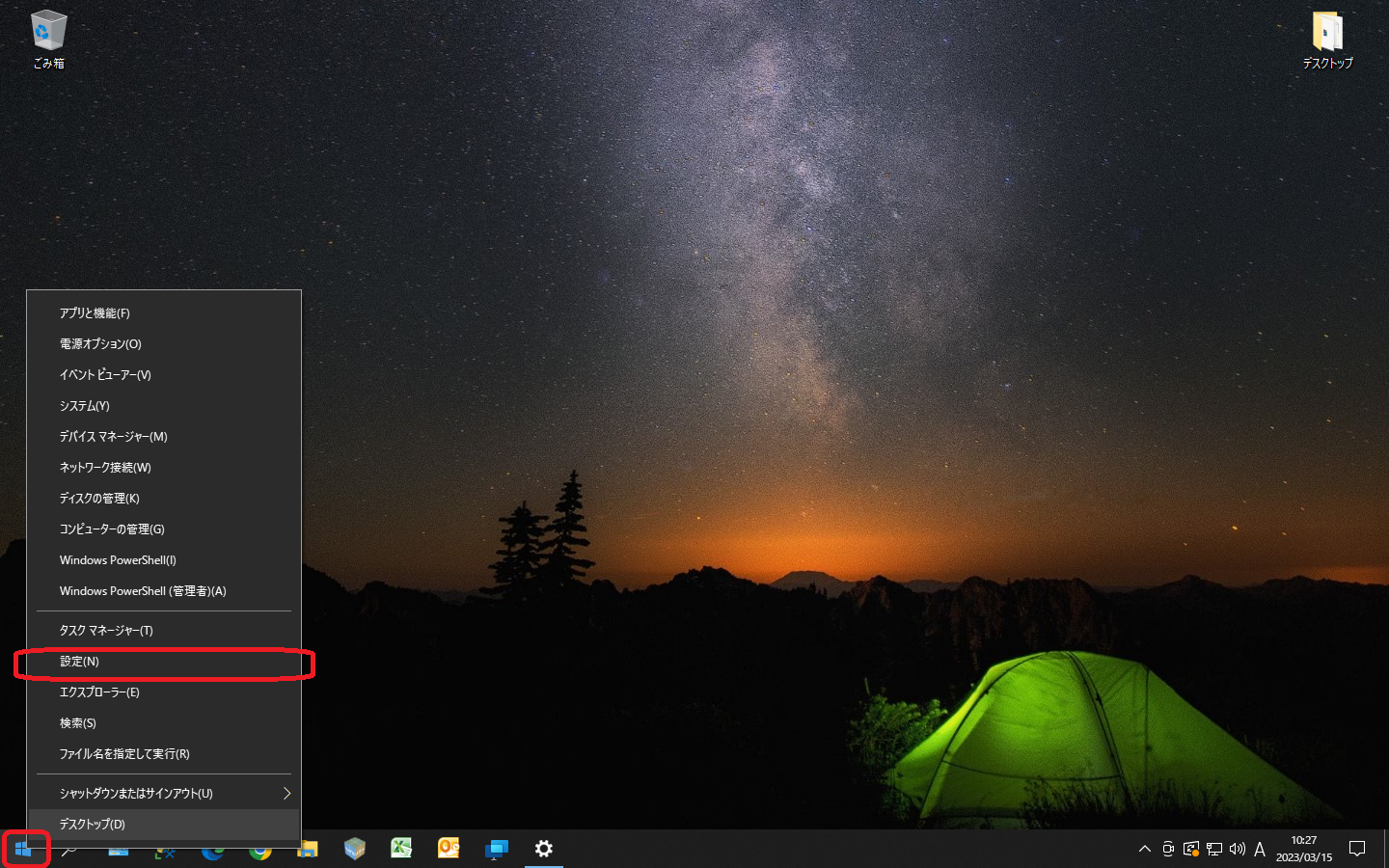This screenshot has width=1389, height=868.
Task: Open the network connection tray icon
Action: tap(1214, 849)
